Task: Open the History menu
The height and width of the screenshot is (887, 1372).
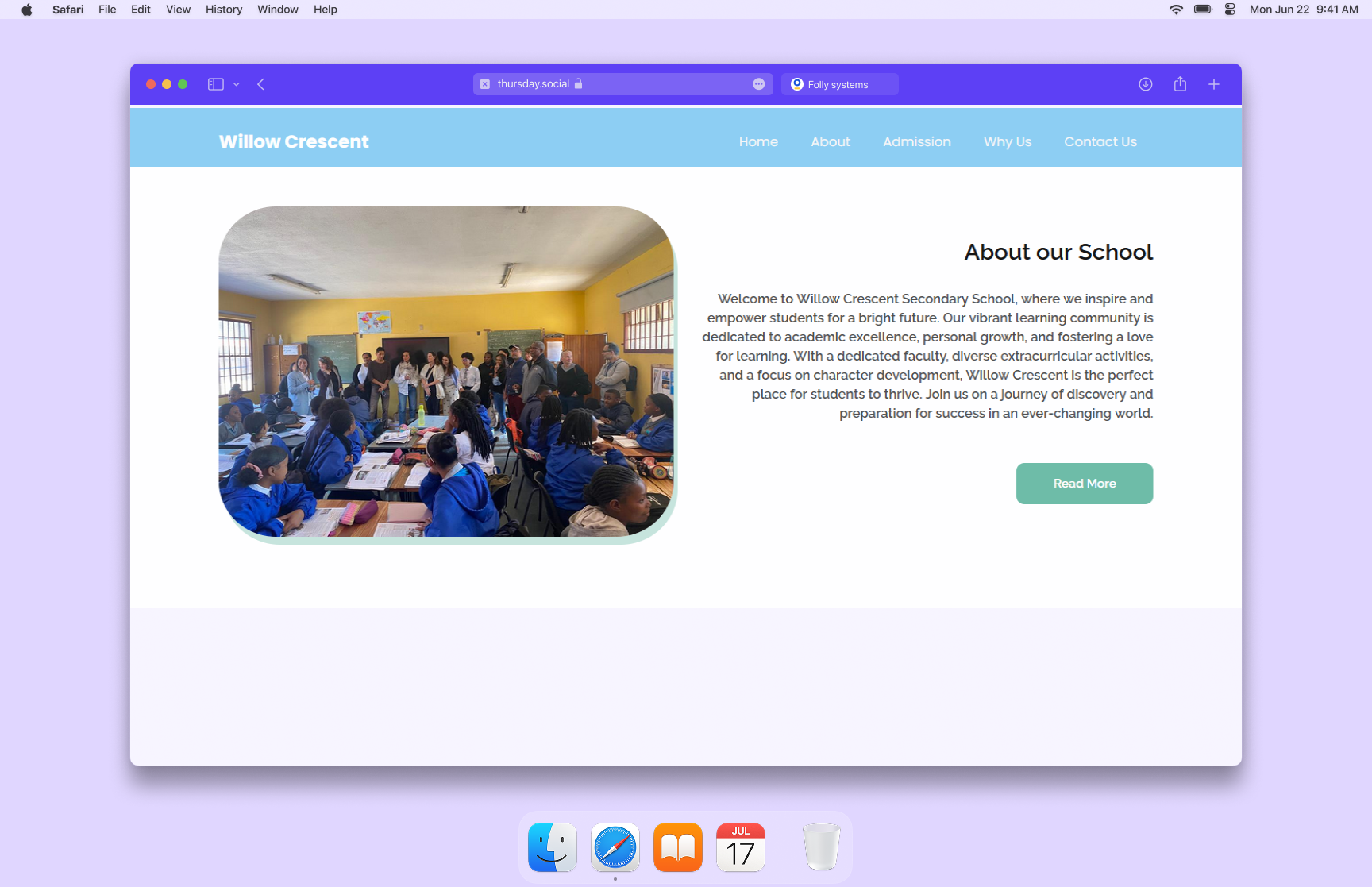Action: (223, 10)
